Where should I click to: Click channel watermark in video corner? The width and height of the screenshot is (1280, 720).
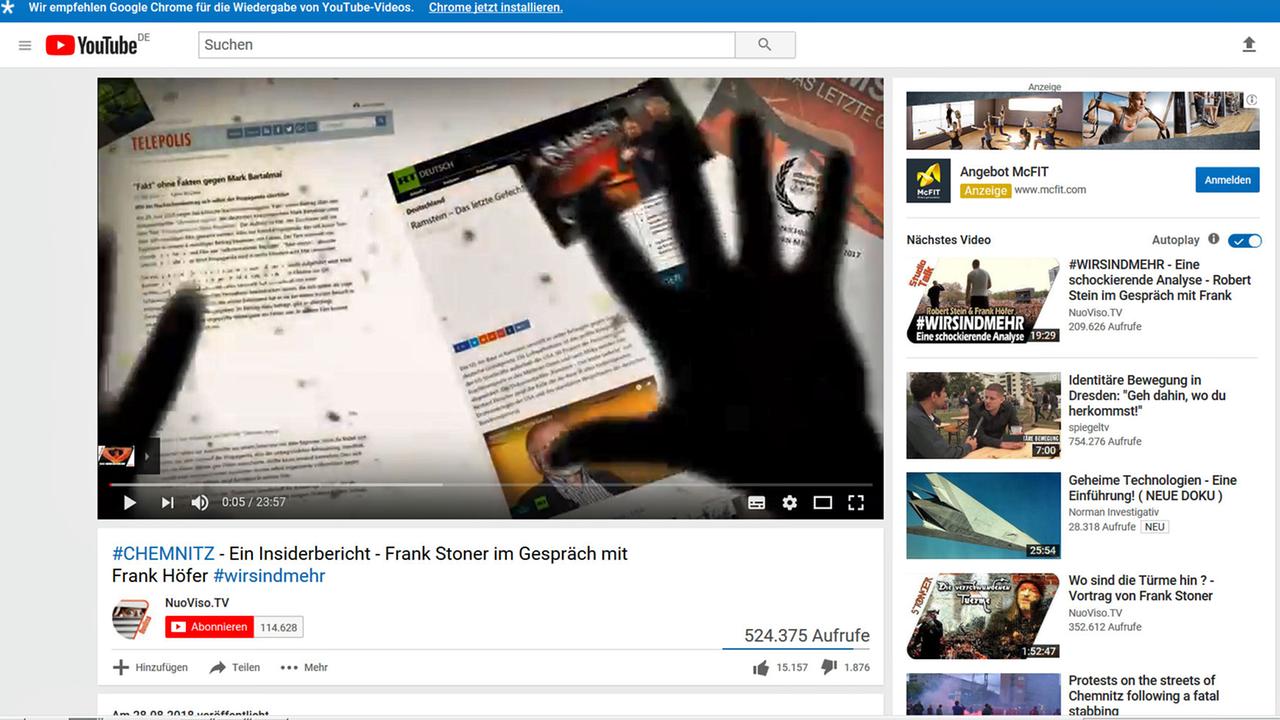(116, 456)
